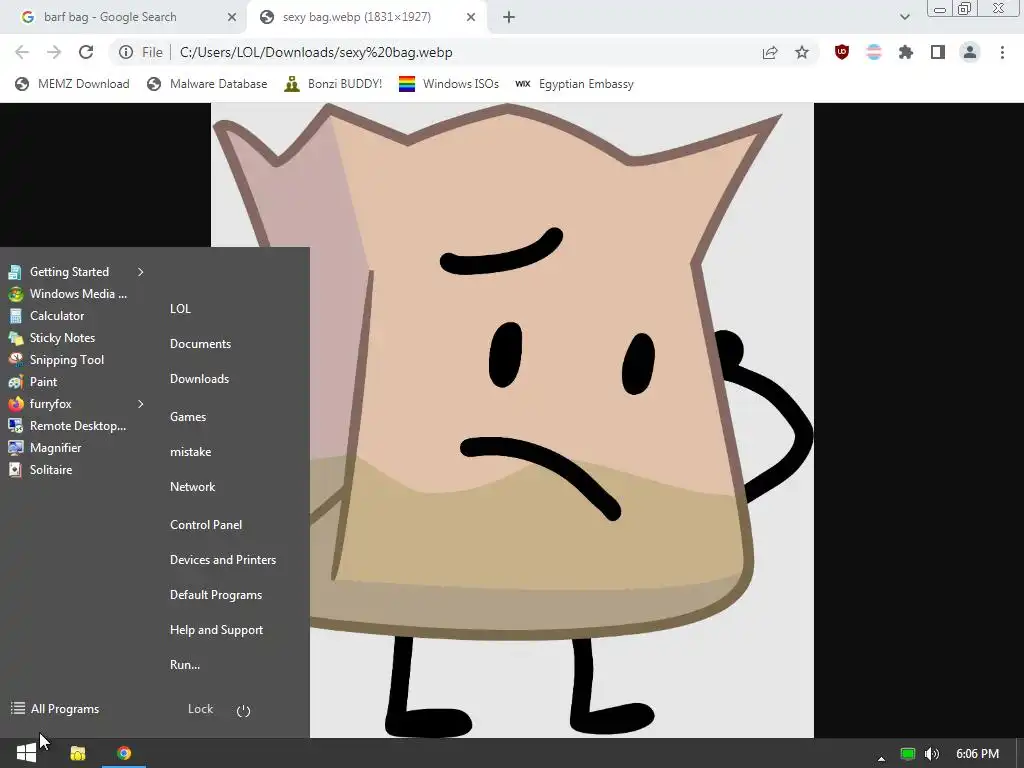Expand furryfox jump list arrow

tap(140, 404)
